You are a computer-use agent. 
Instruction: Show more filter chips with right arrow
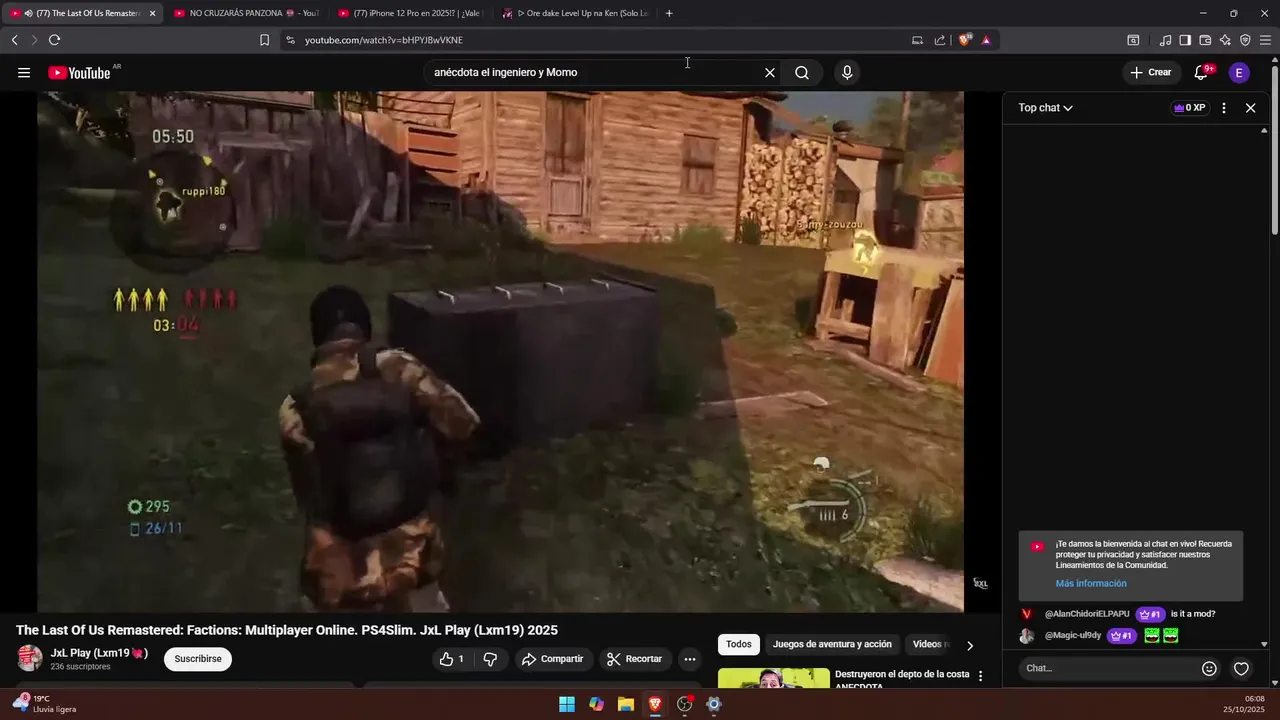click(x=969, y=645)
